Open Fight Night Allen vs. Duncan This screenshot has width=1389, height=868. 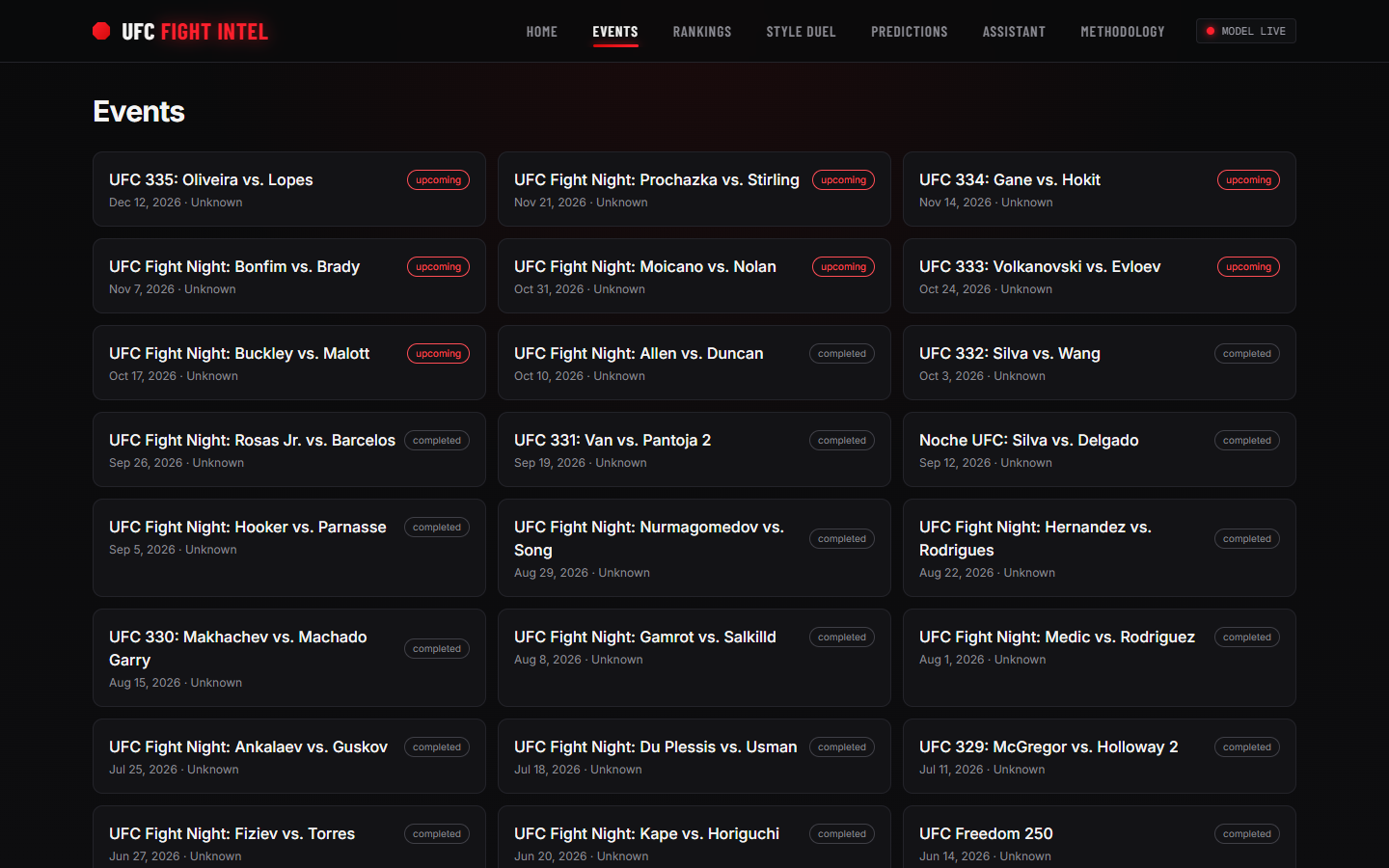click(x=694, y=363)
